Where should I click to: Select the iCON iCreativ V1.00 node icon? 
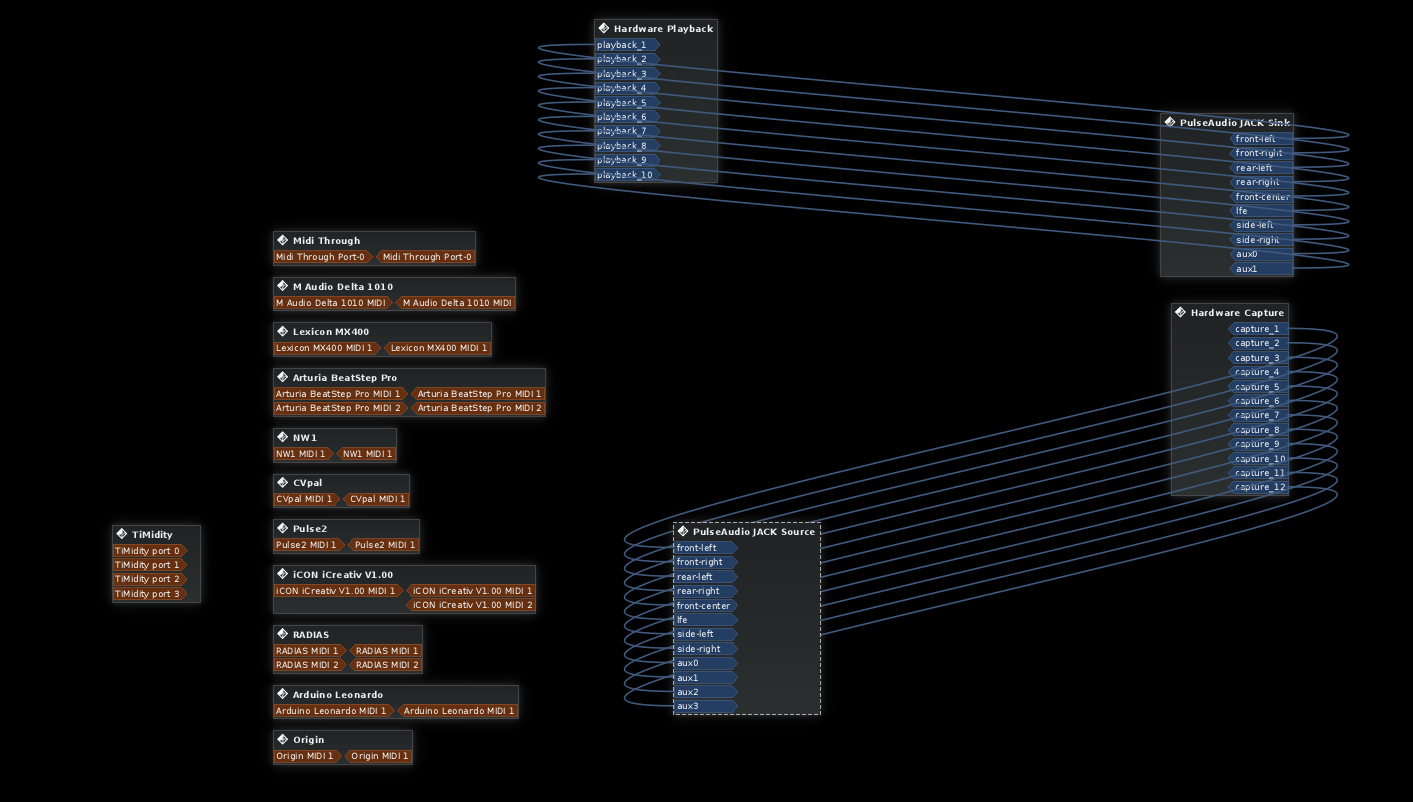coord(282,574)
